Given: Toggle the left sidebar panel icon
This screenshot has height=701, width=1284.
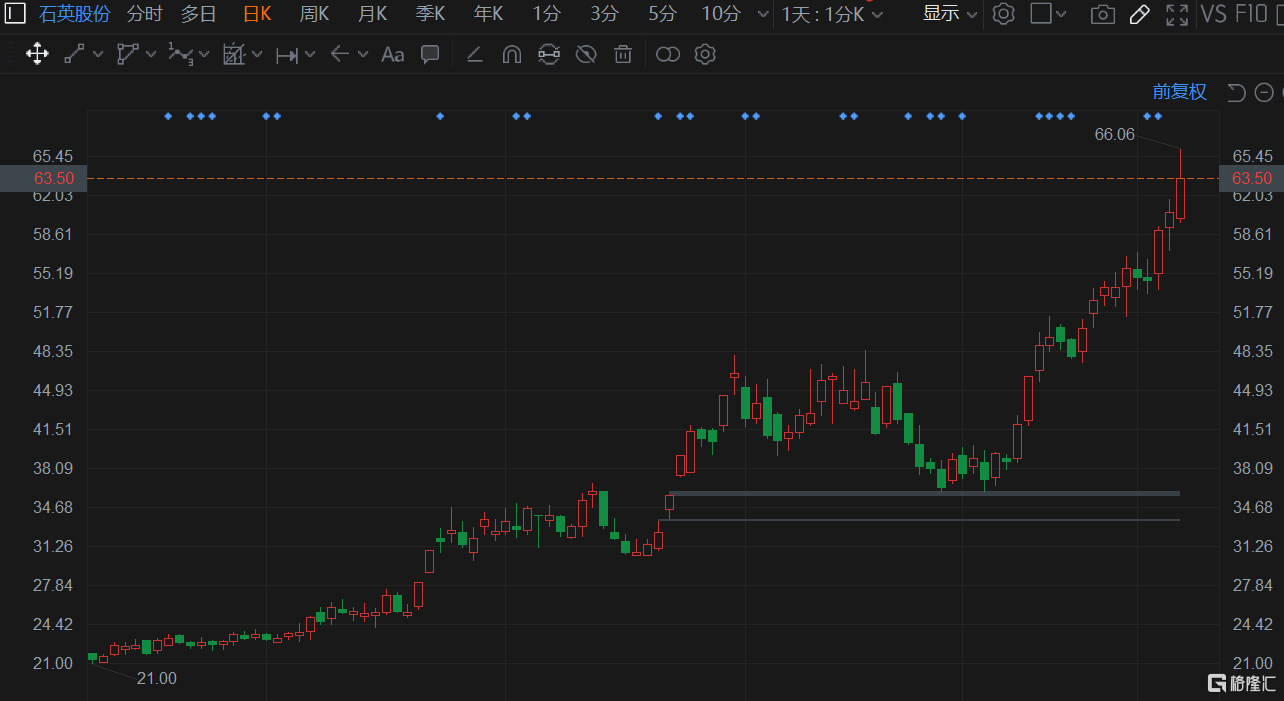Looking at the screenshot, I should [15, 14].
